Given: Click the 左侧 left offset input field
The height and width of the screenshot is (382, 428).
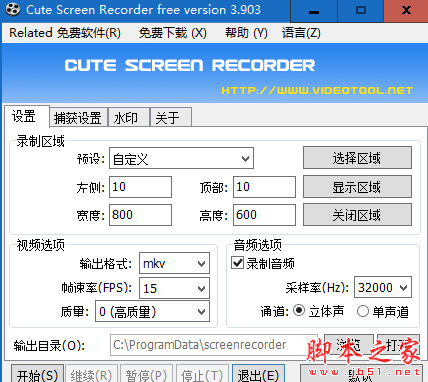Looking at the screenshot, I should (140, 187).
